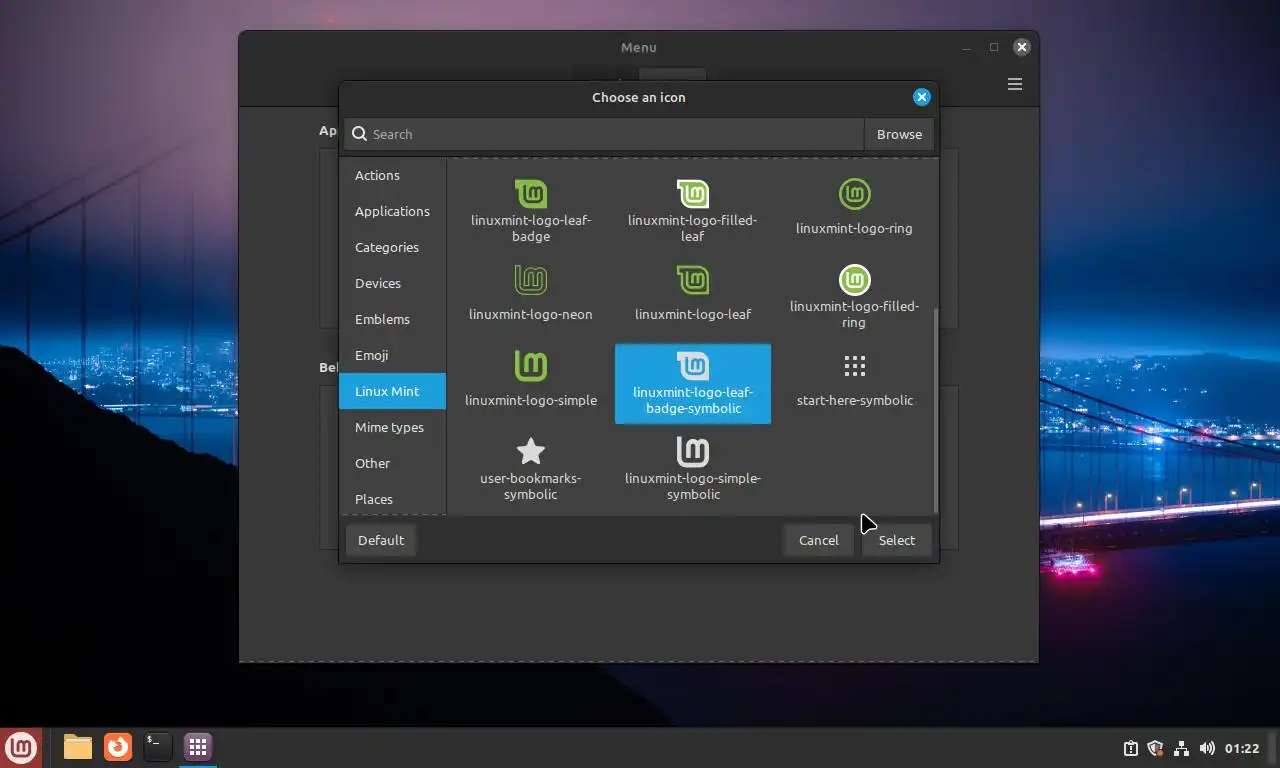Open the Actions icon category
The height and width of the screenshot is (768, 1280).
coord(392,175)
